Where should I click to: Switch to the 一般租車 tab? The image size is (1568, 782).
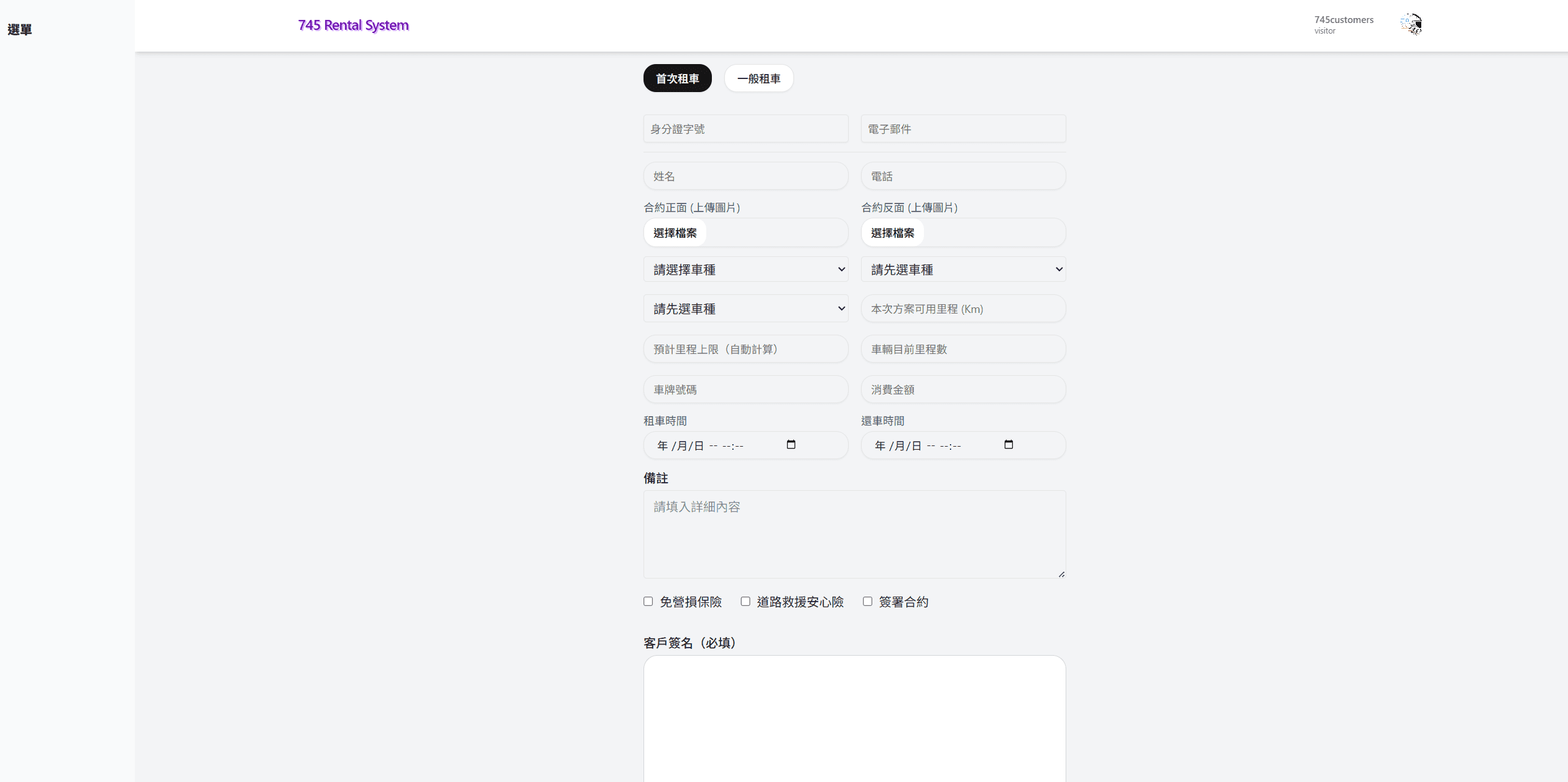pos(759,78)
